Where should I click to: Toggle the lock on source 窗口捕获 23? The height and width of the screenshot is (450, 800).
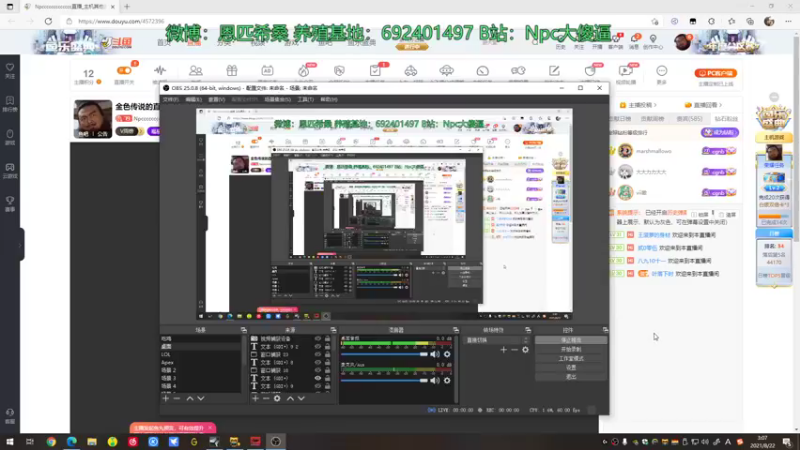pyautogui.click(x=328, y=355)
